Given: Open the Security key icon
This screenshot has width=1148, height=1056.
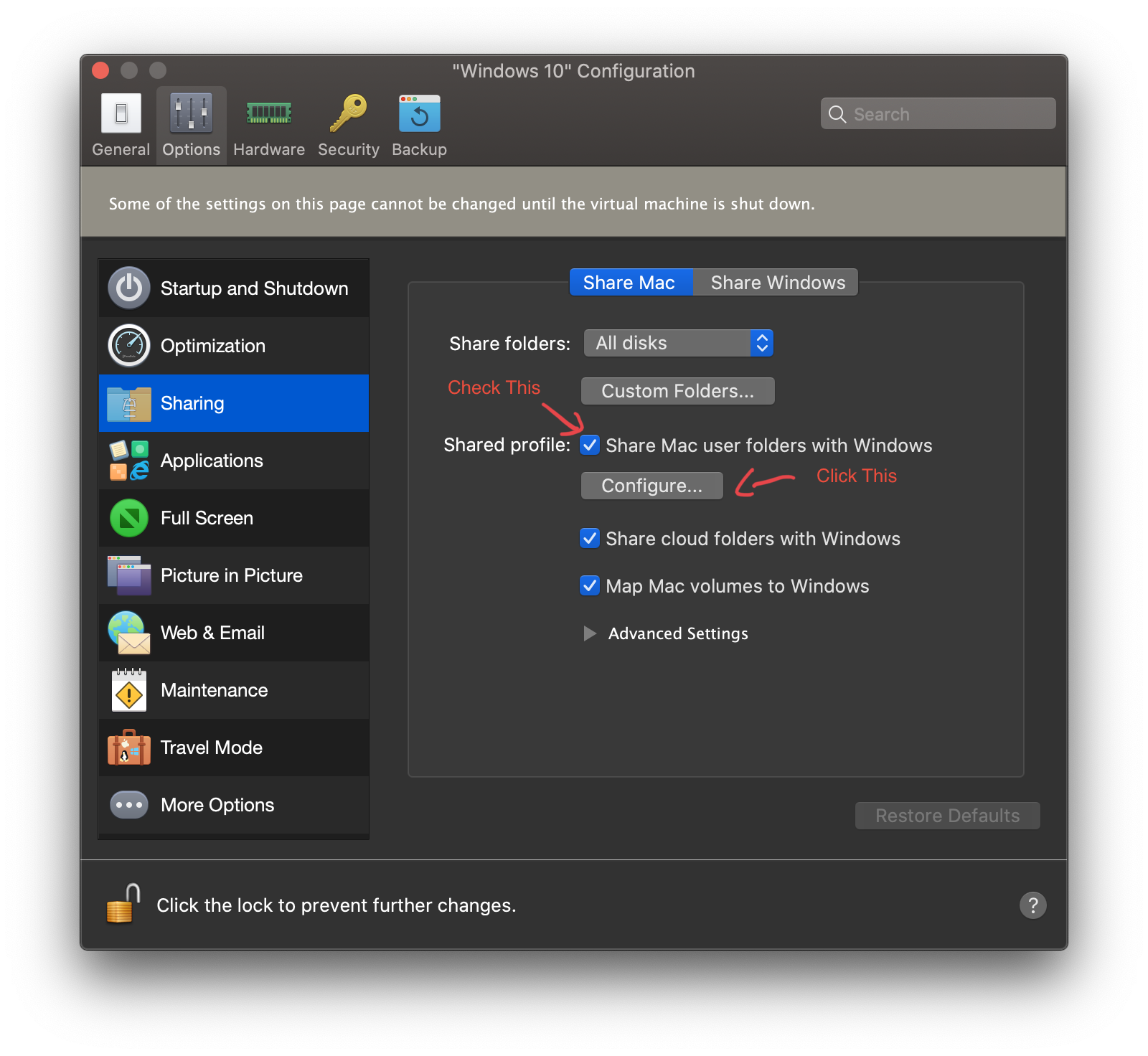Looking at the screenshot, I should pos(348,113).
